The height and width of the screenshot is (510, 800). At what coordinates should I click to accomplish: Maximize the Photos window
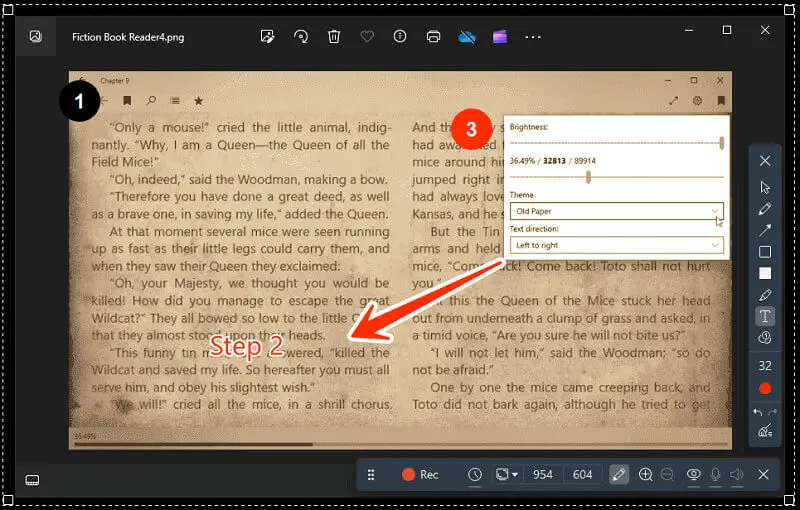click(727, 30)
